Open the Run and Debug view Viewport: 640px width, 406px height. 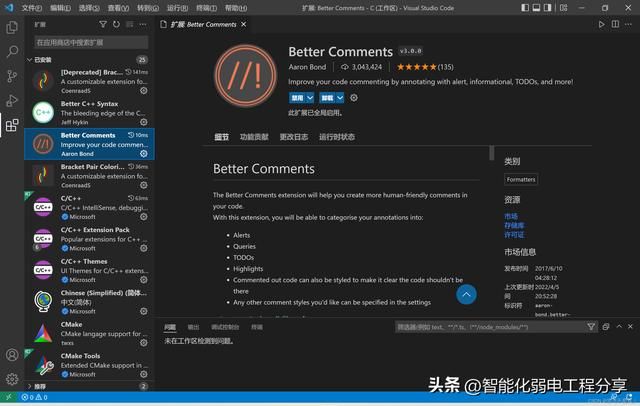click(12, 100)
